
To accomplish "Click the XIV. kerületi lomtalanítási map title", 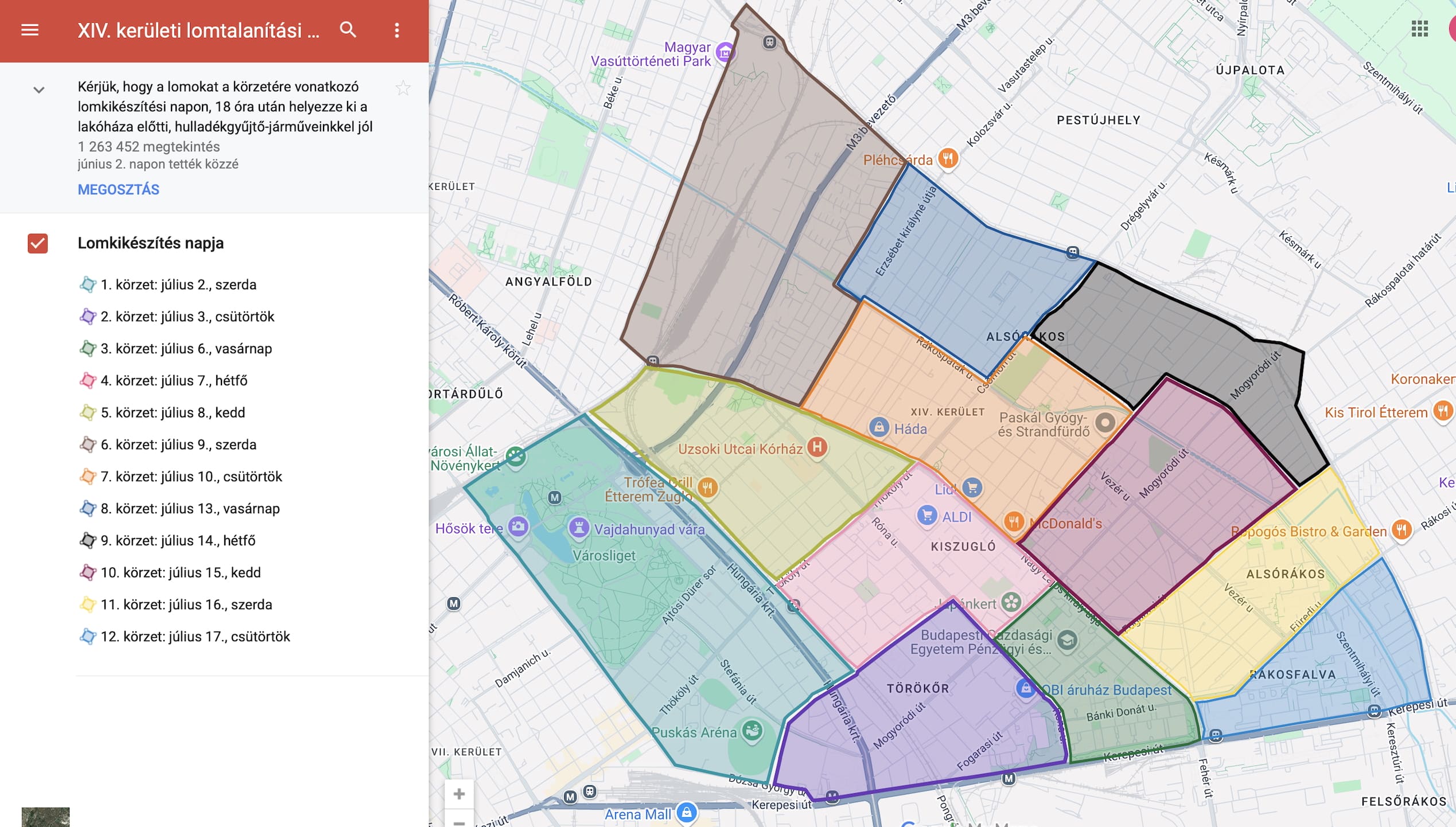I will (198, 30).
